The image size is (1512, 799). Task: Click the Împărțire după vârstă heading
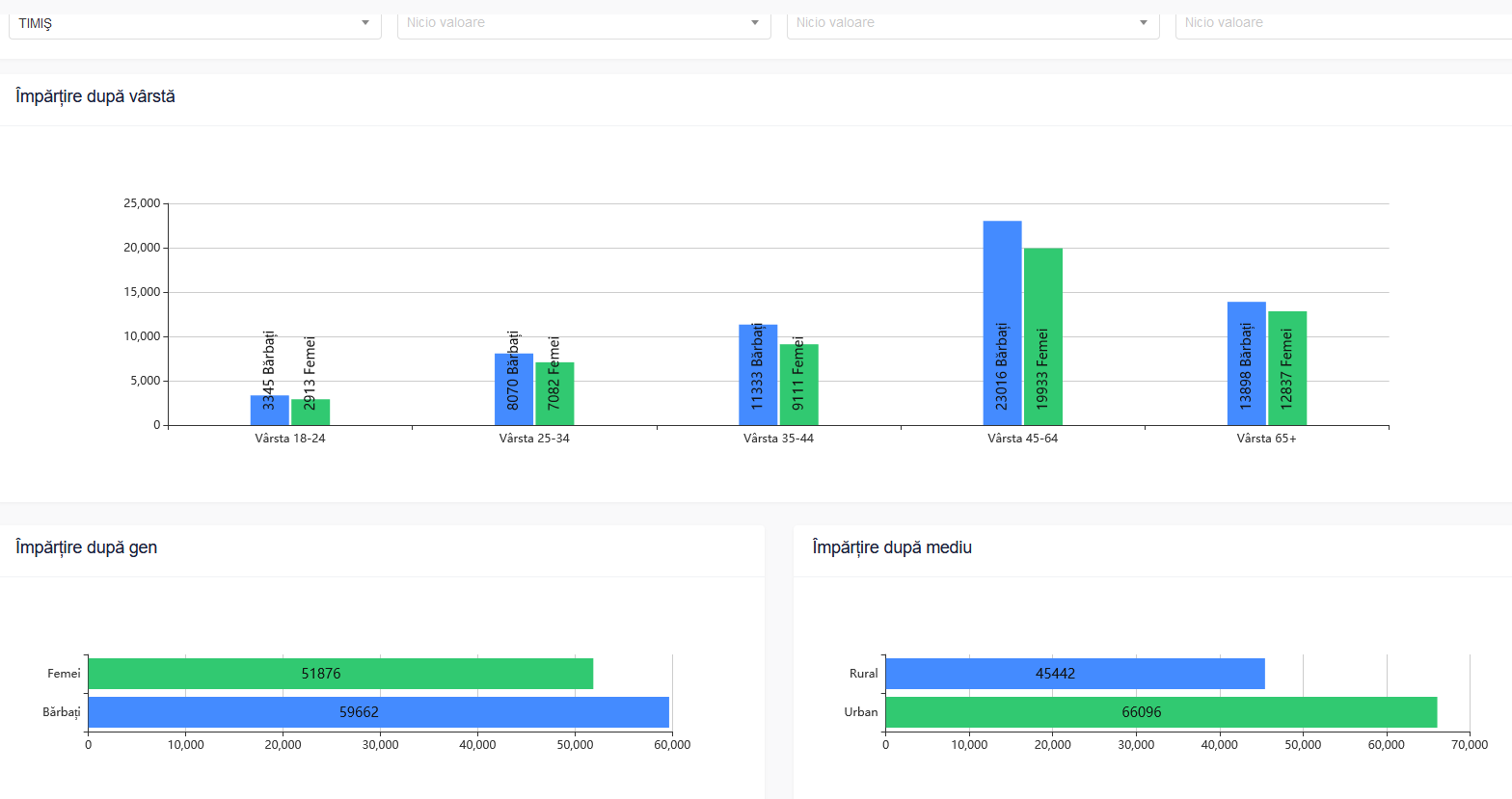(95, 96)
